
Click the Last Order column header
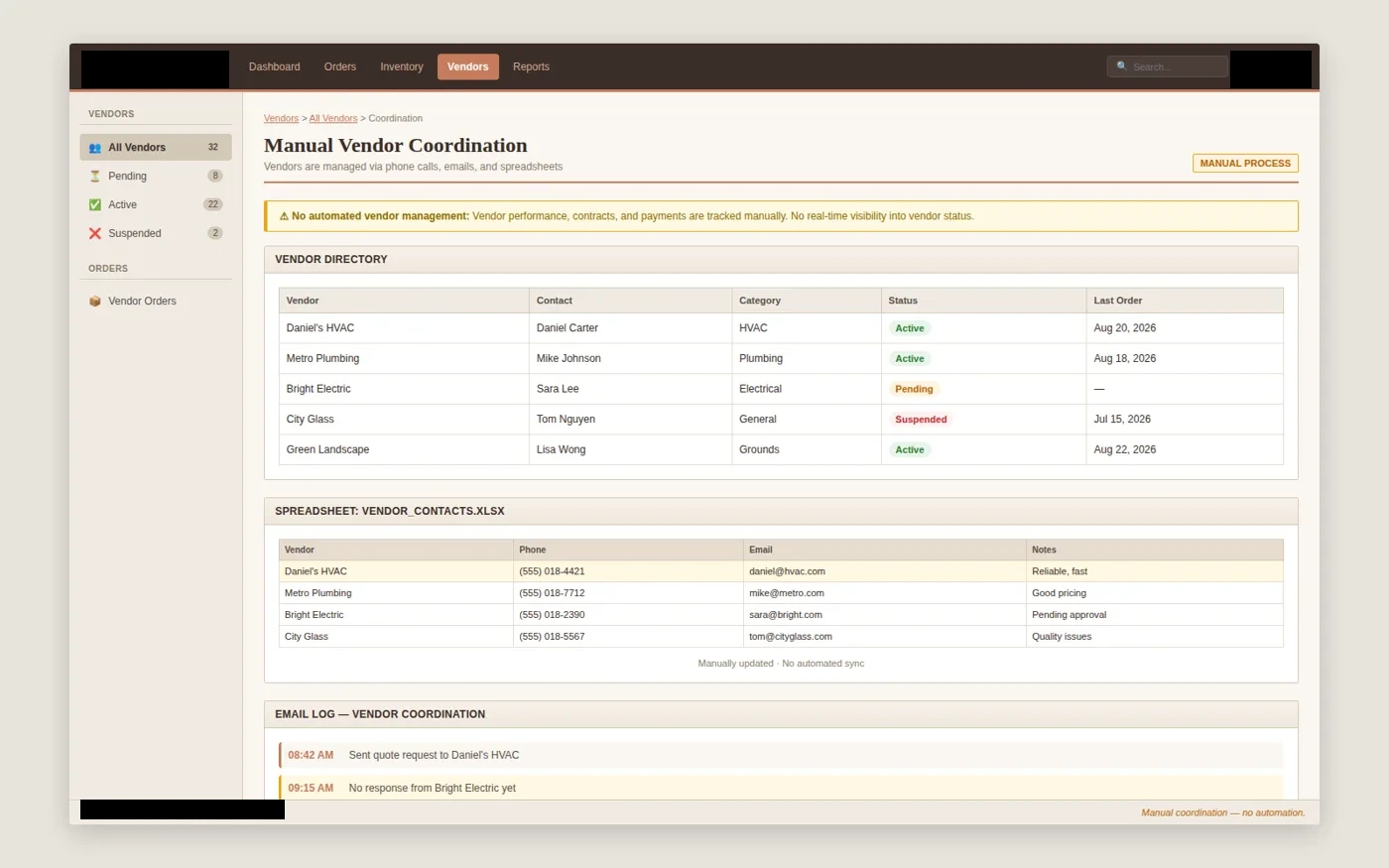[1185, 301]
